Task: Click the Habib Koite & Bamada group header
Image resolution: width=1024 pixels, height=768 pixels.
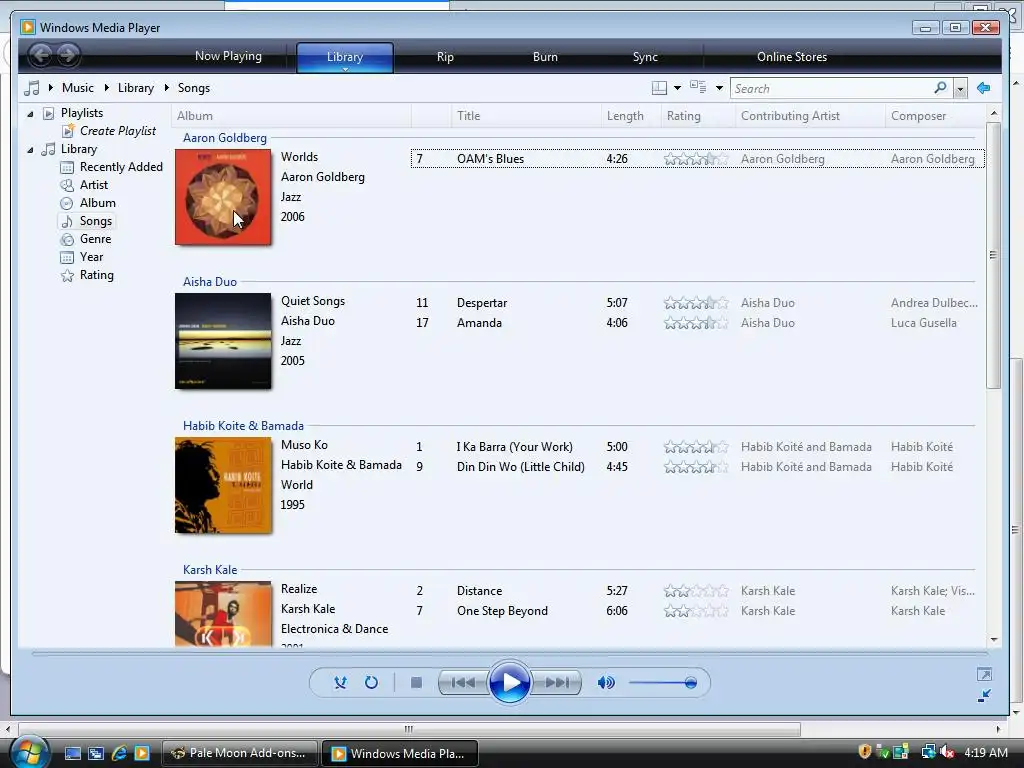Action: pos(243,426)
